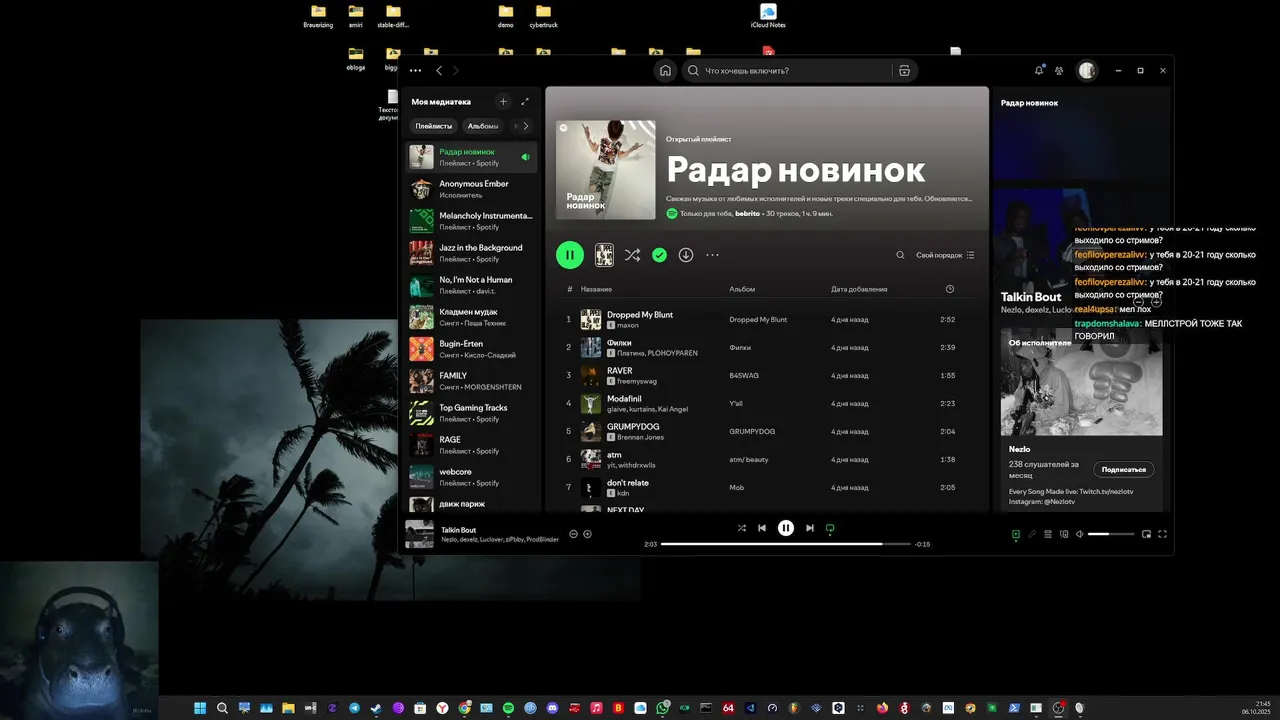The width and height of the screenshot is (1280, 720).
Task: Click the playlist preview cover thumbnail button
Action: click(x=604, y=255)
